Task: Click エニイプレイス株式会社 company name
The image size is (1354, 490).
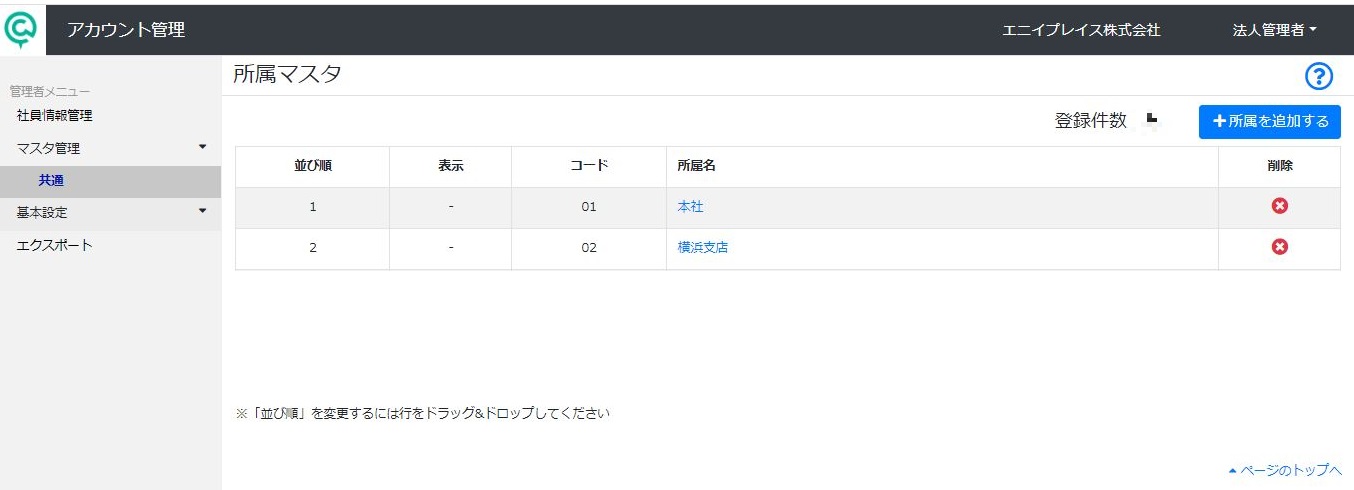Action: coord(1081,30)
